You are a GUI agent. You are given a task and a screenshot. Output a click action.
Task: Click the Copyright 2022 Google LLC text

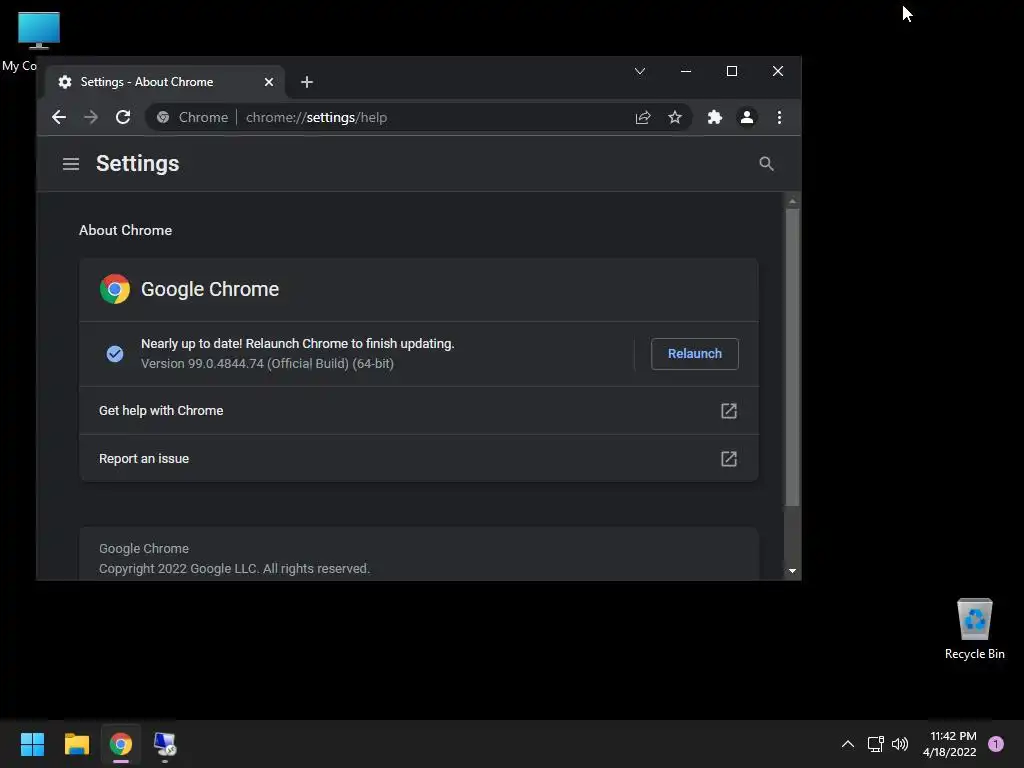coord(234,569)
